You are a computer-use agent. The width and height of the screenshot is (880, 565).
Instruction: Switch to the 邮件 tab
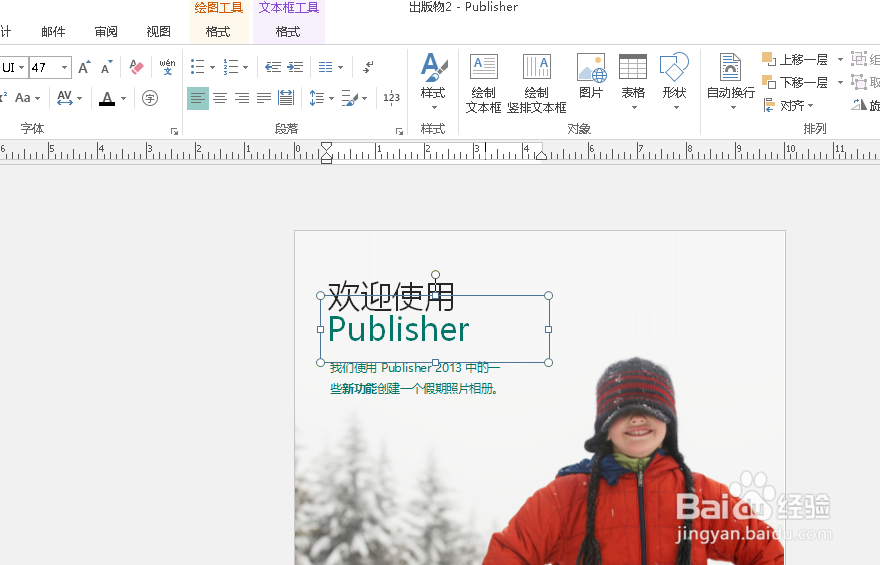[53, 32]
